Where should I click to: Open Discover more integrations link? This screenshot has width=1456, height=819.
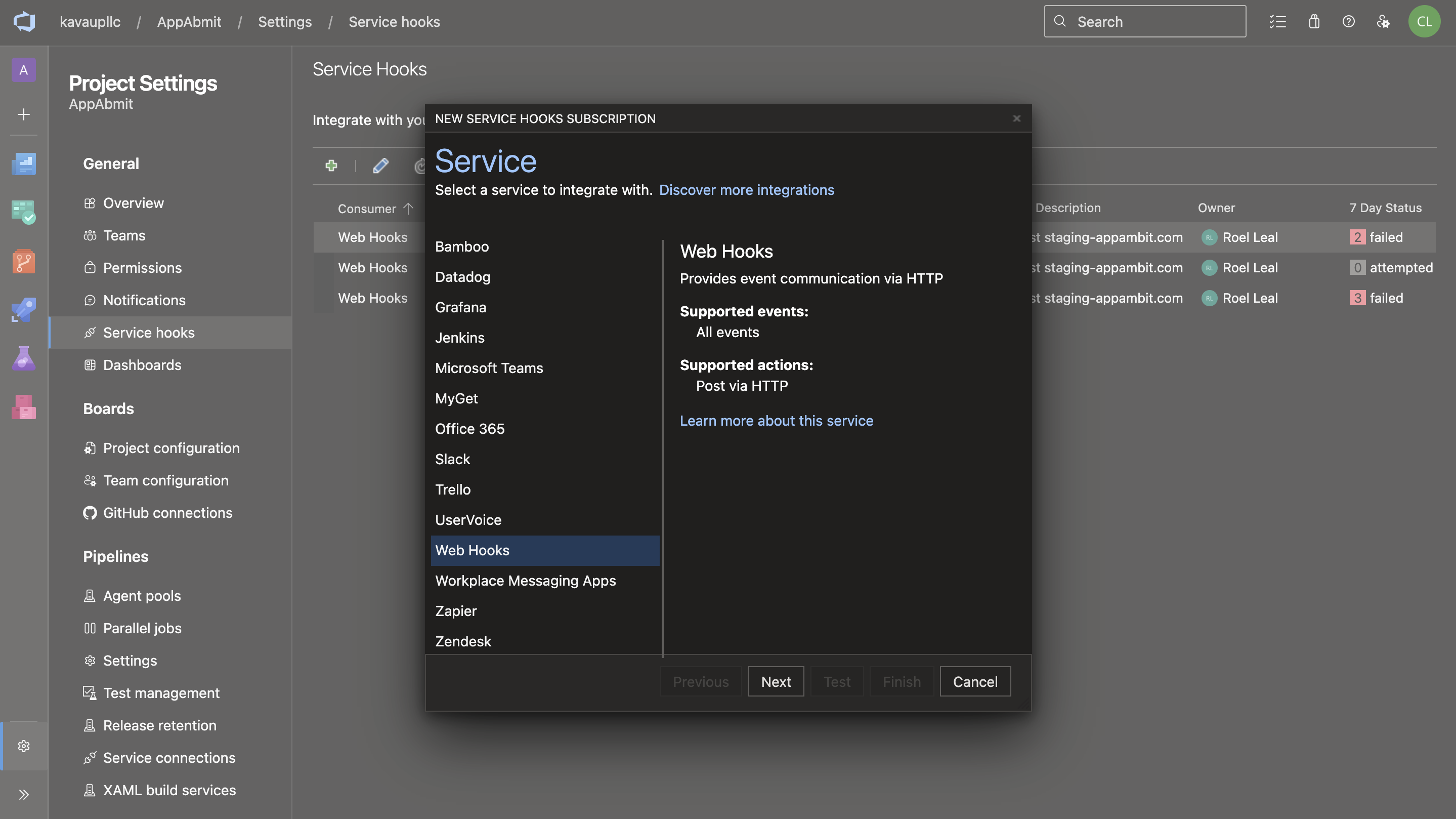pyautogui.click(x=746, y=190)
